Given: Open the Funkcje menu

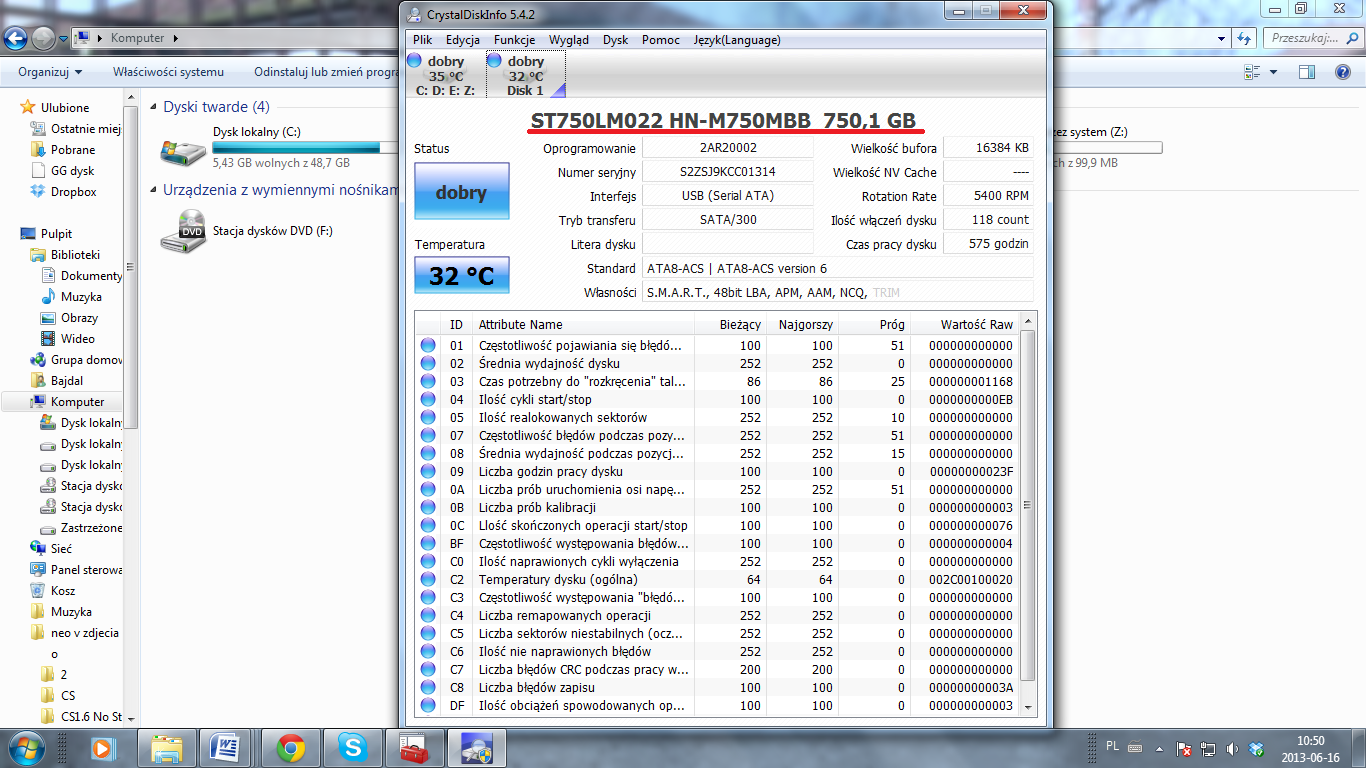Looking at the screenshot, I should coord(514,40).
